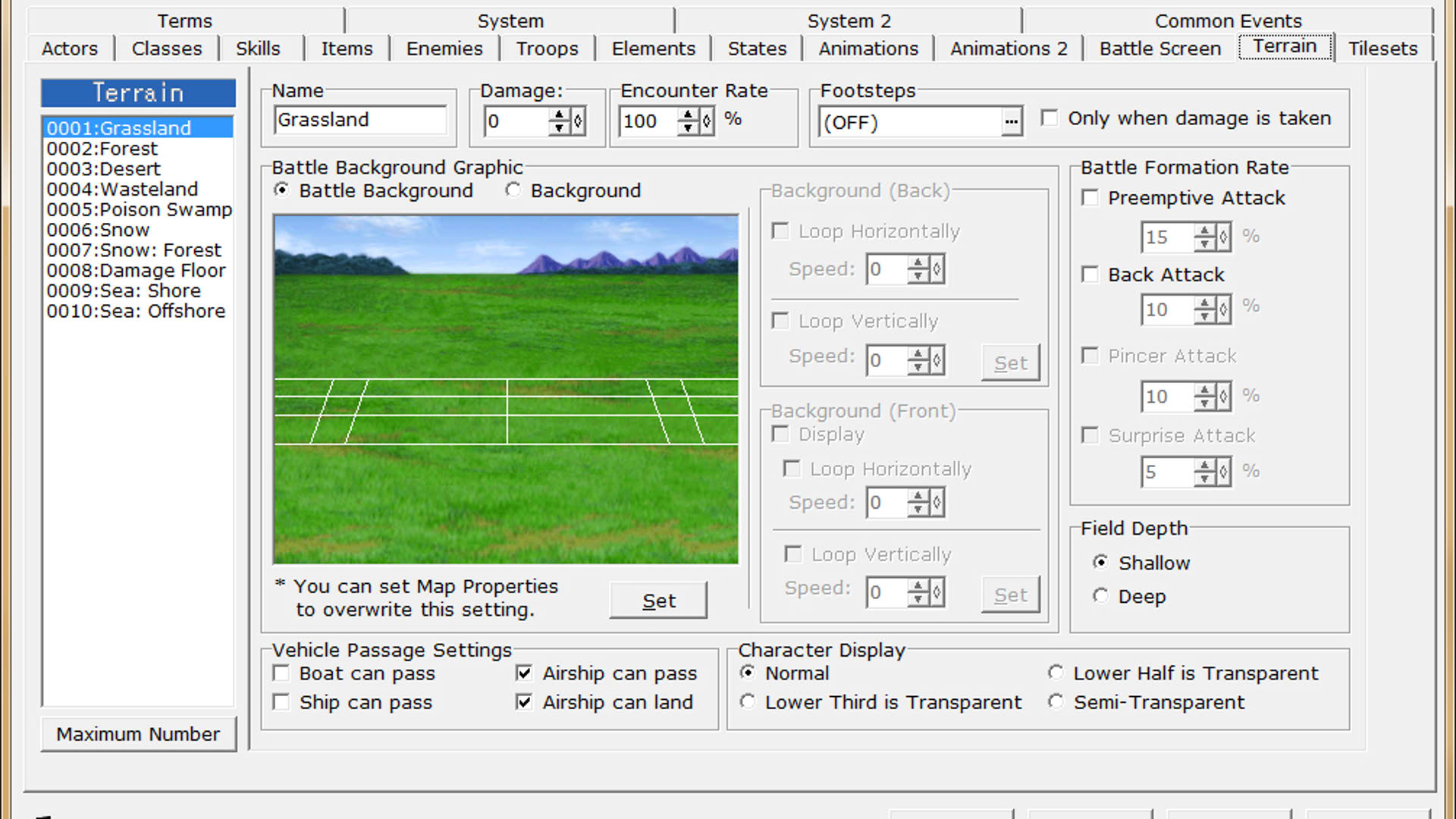Image resolution: width=1456 pixels, height=819 pixels.
Task: Switch to the Tilesets tab
Action: click(1382, 49)
